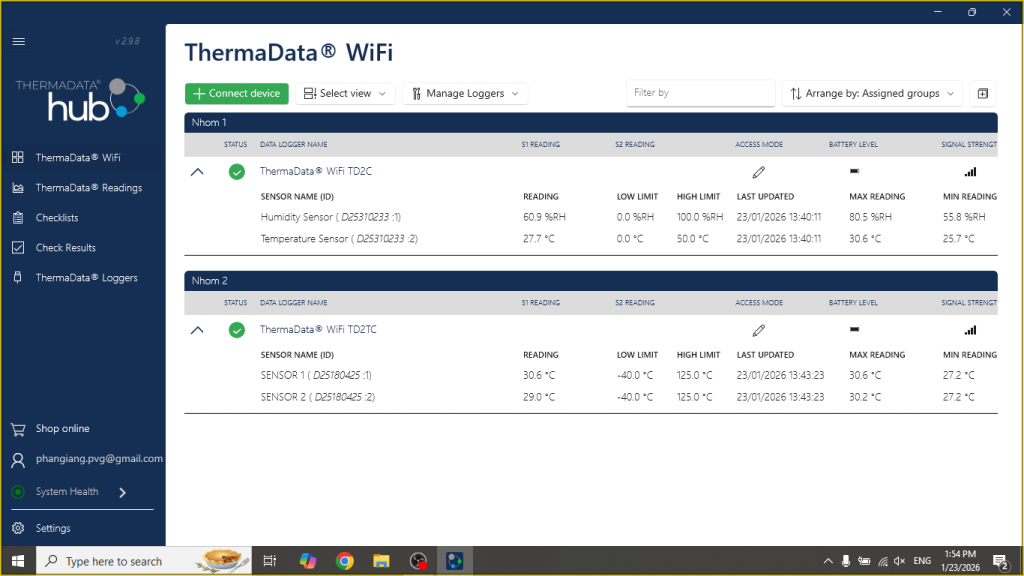
Task: Click battery level icon for TD2C
Action: pos(854,171)
